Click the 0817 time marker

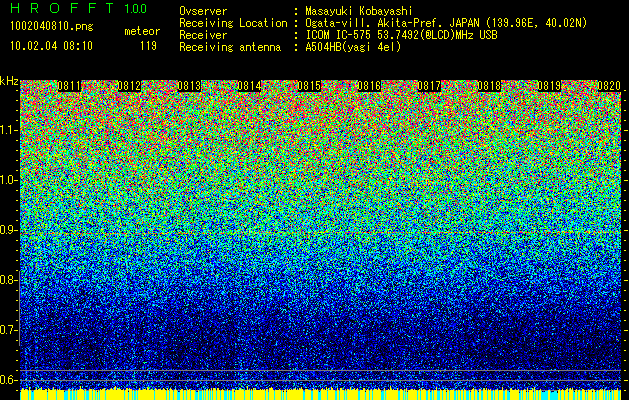429,86
